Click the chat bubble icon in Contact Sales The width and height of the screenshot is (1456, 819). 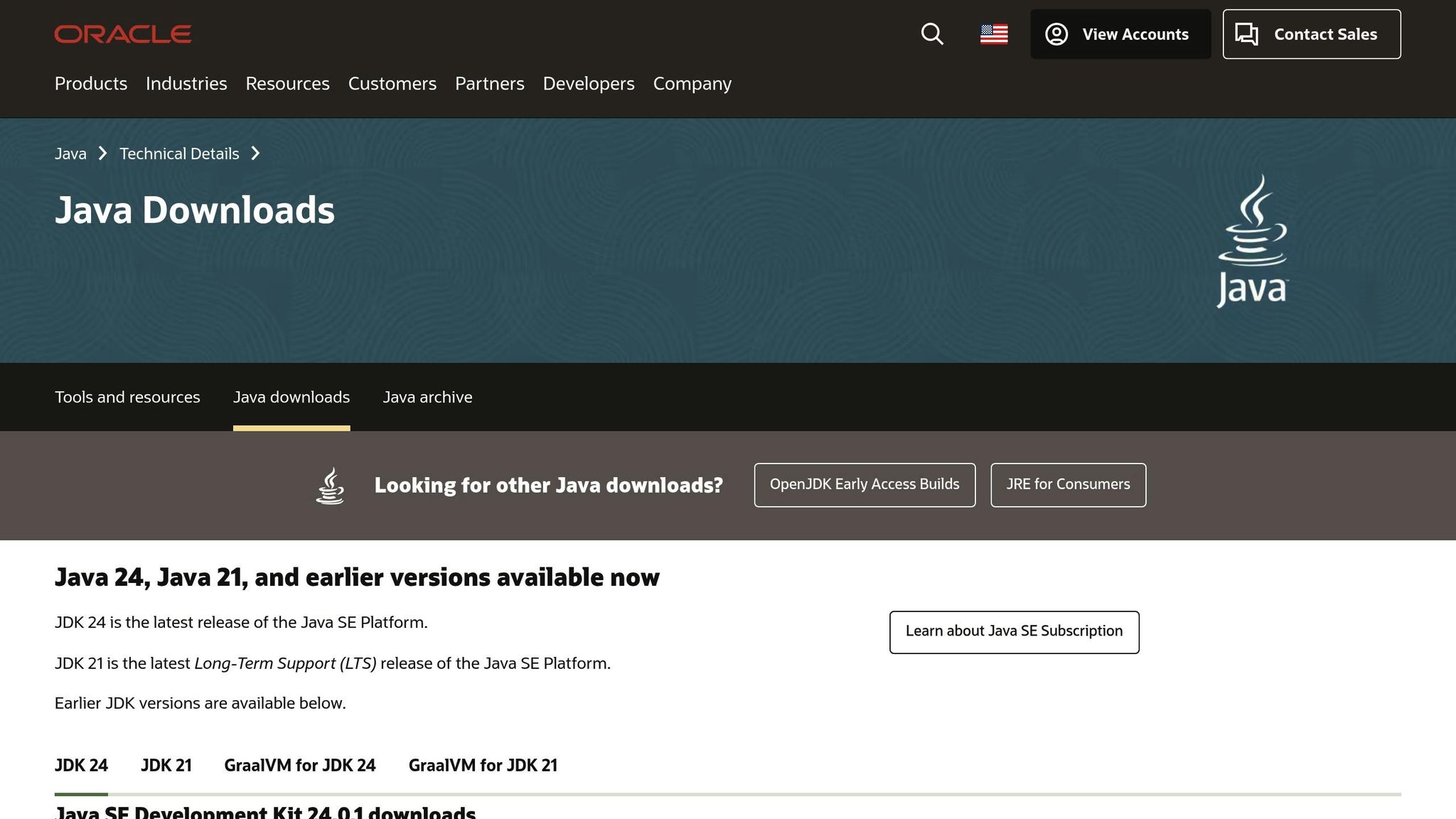click(x=1246, y=34)
